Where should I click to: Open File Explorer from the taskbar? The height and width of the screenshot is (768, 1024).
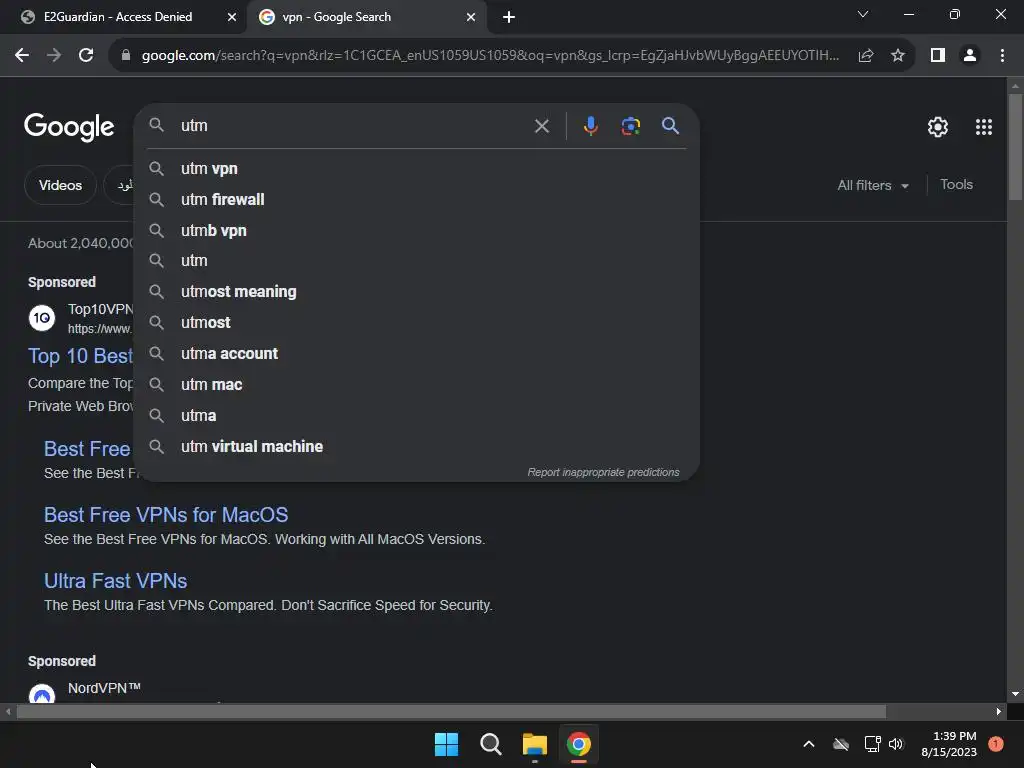coord(535,744)
